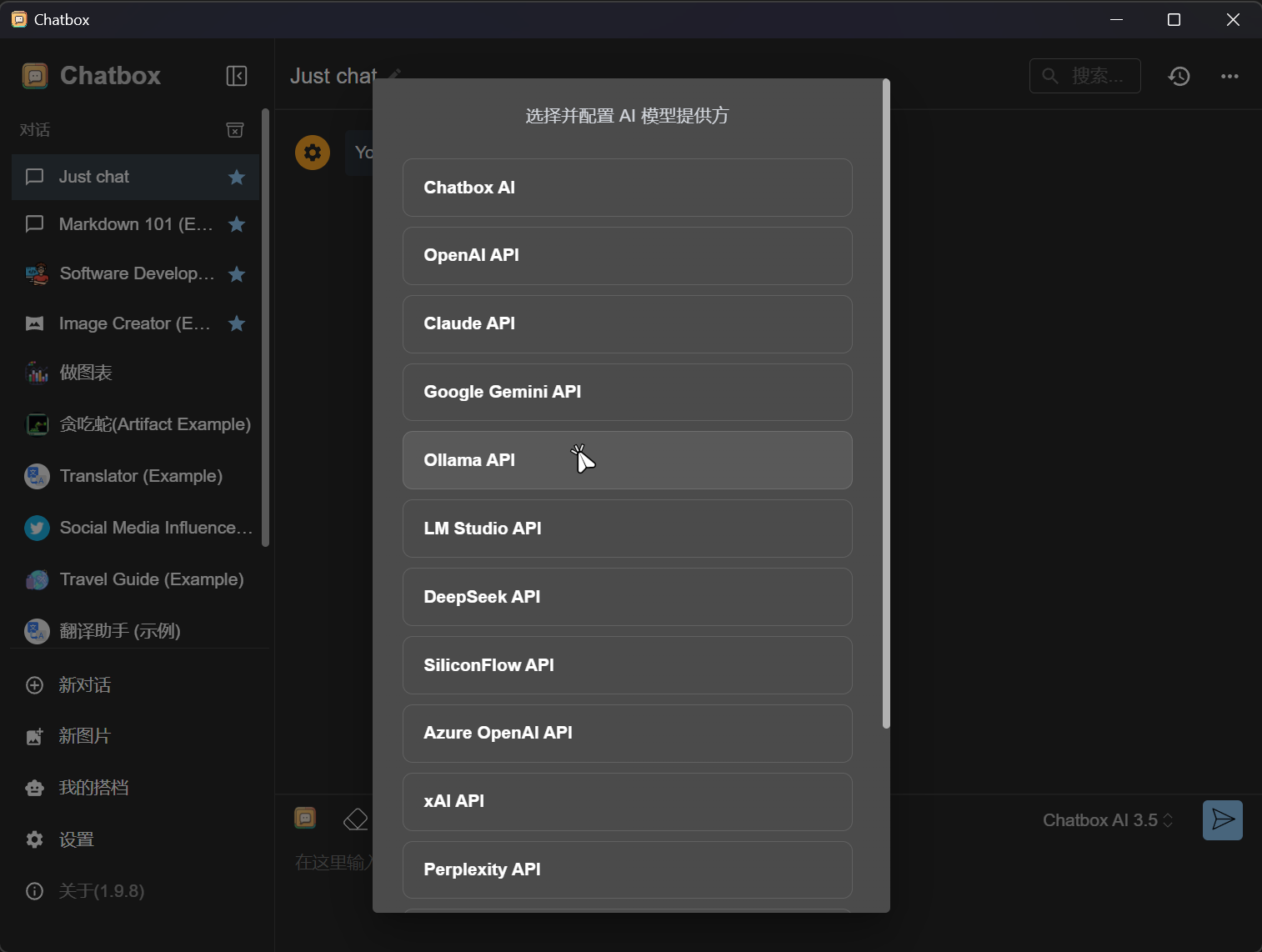The height and width of the screenshot is (952, 1262).
Task: Click the Social Media Influencer Twitter icon
Action: [37, 528]
